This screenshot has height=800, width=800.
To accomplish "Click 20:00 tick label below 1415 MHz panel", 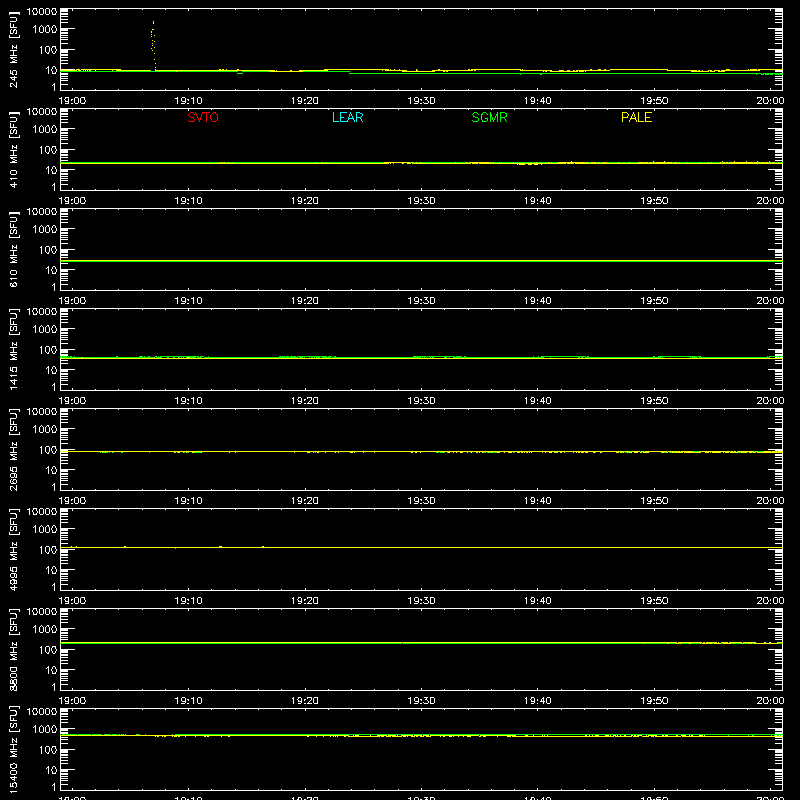I will point(770,401).
